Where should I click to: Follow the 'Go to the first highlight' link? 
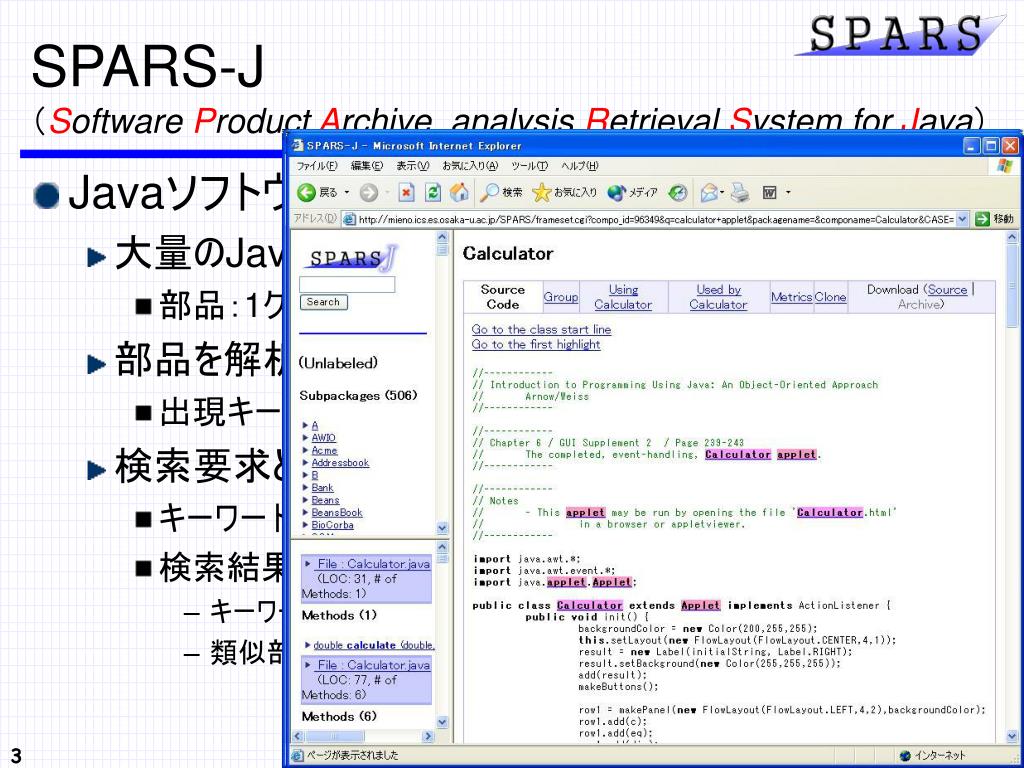click(x=536, y=344)
